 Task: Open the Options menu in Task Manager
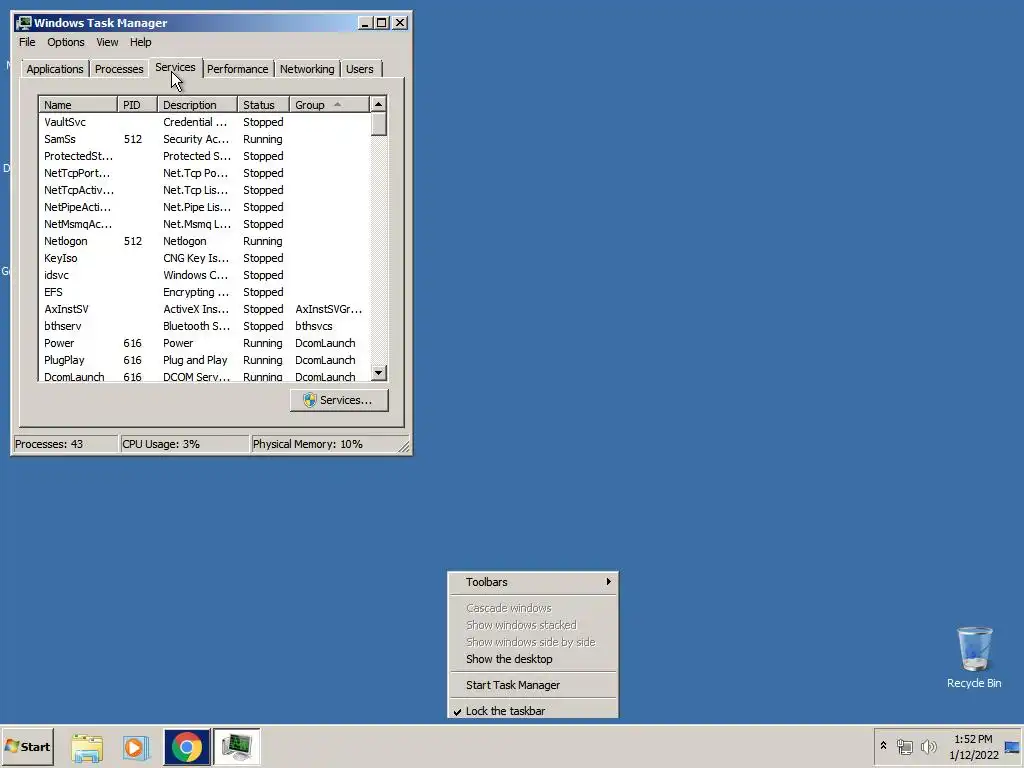[65, 42]
